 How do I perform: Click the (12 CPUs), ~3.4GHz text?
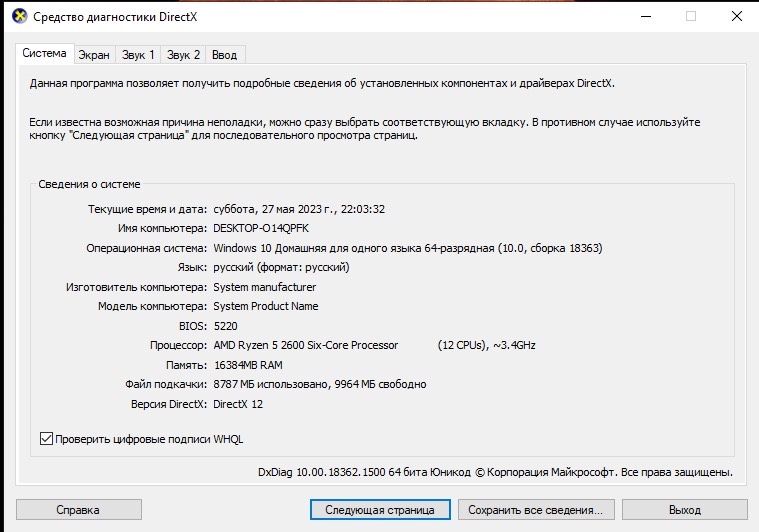click(486, 345)
